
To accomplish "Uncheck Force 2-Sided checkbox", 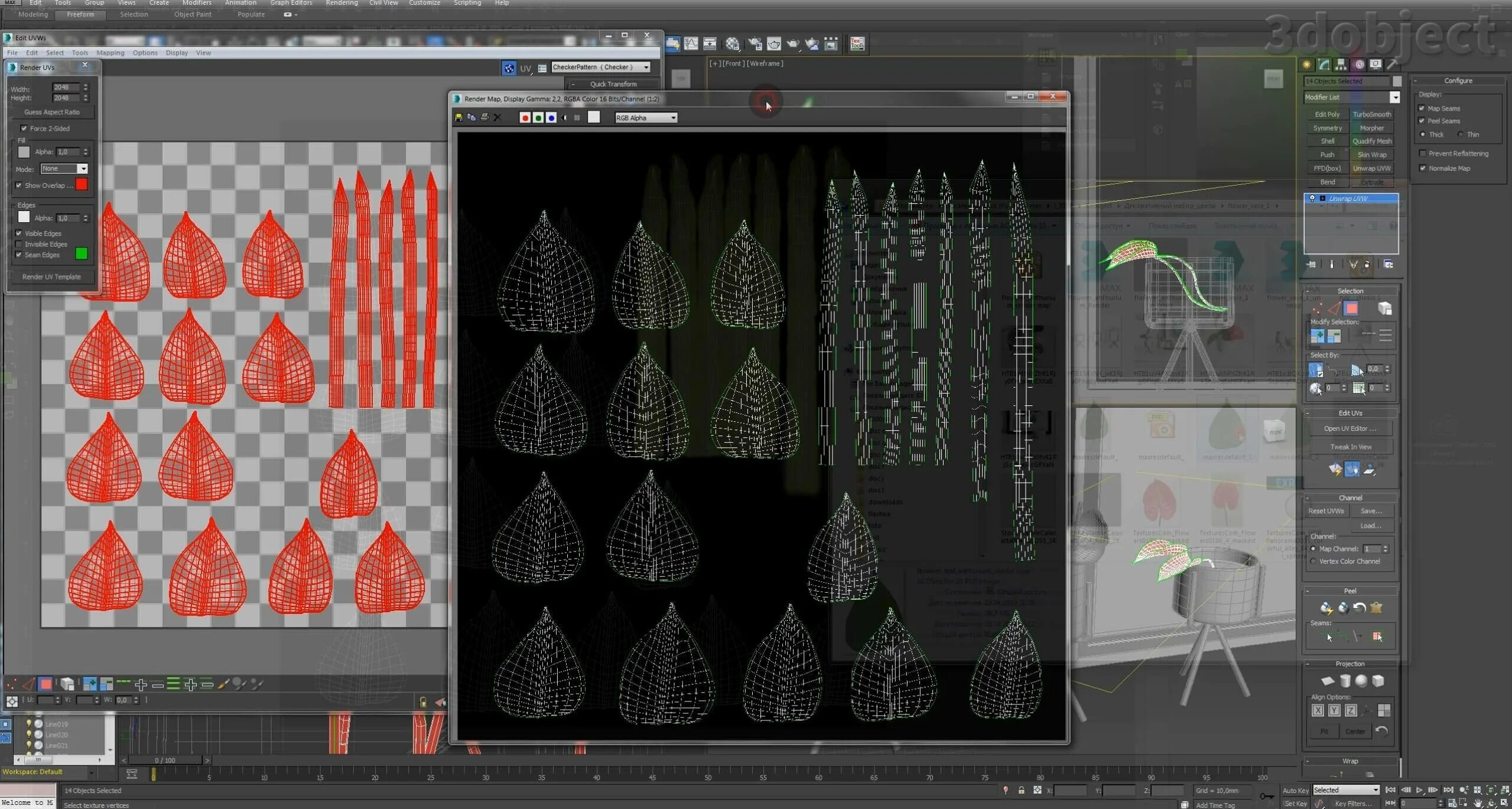I will coord(24,128).
